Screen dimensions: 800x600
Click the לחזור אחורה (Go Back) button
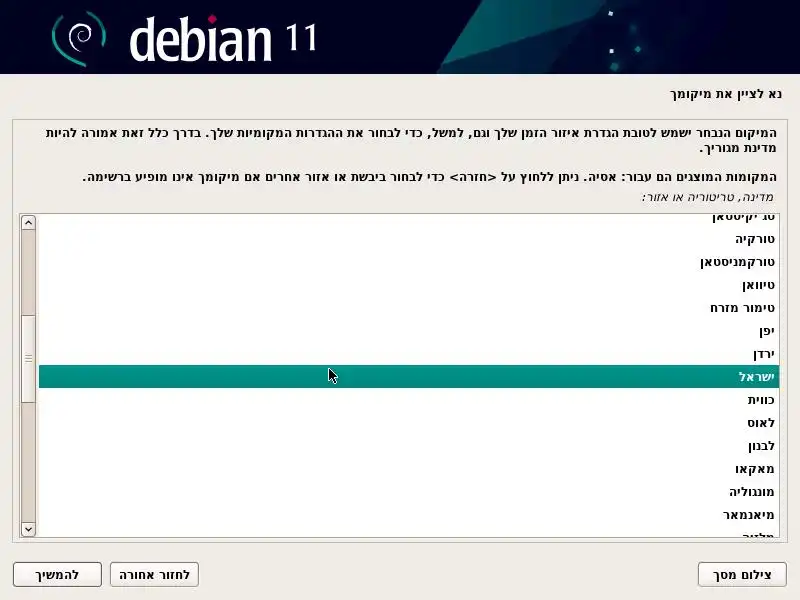coord(154,574)
